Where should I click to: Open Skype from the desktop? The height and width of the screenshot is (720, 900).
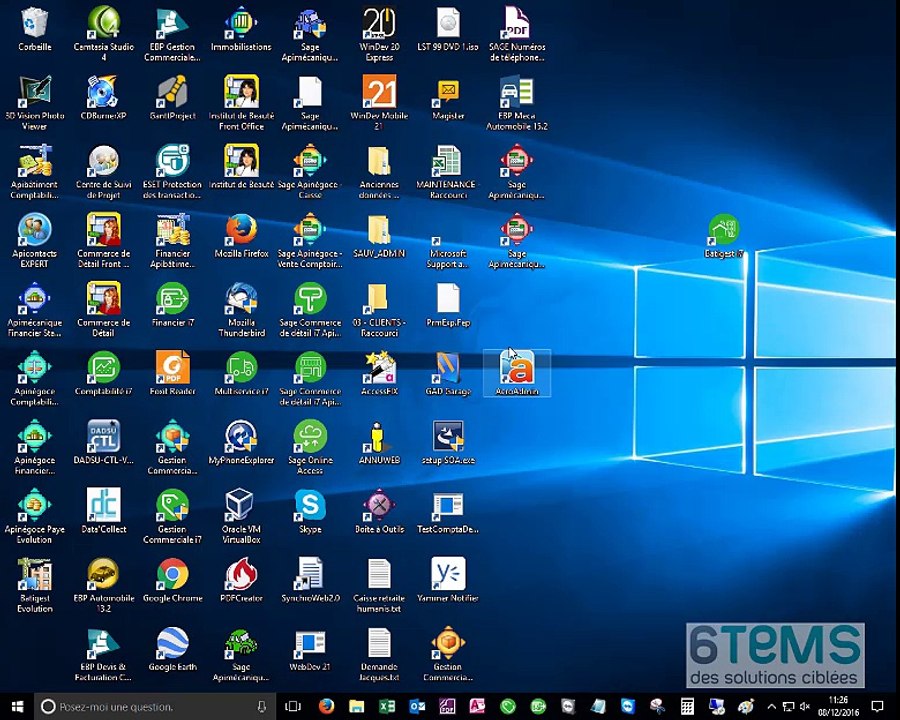click(310, 511)
